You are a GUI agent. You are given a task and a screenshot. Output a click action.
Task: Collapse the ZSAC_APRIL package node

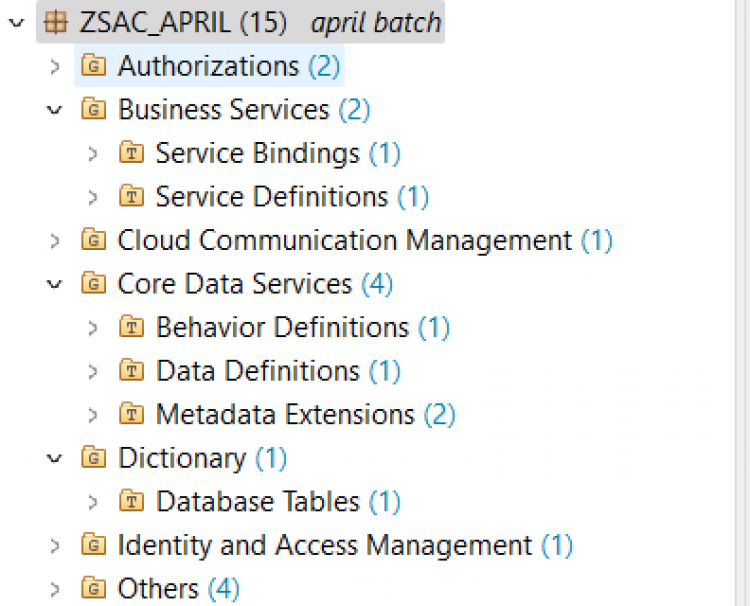[x=17, y=22]
